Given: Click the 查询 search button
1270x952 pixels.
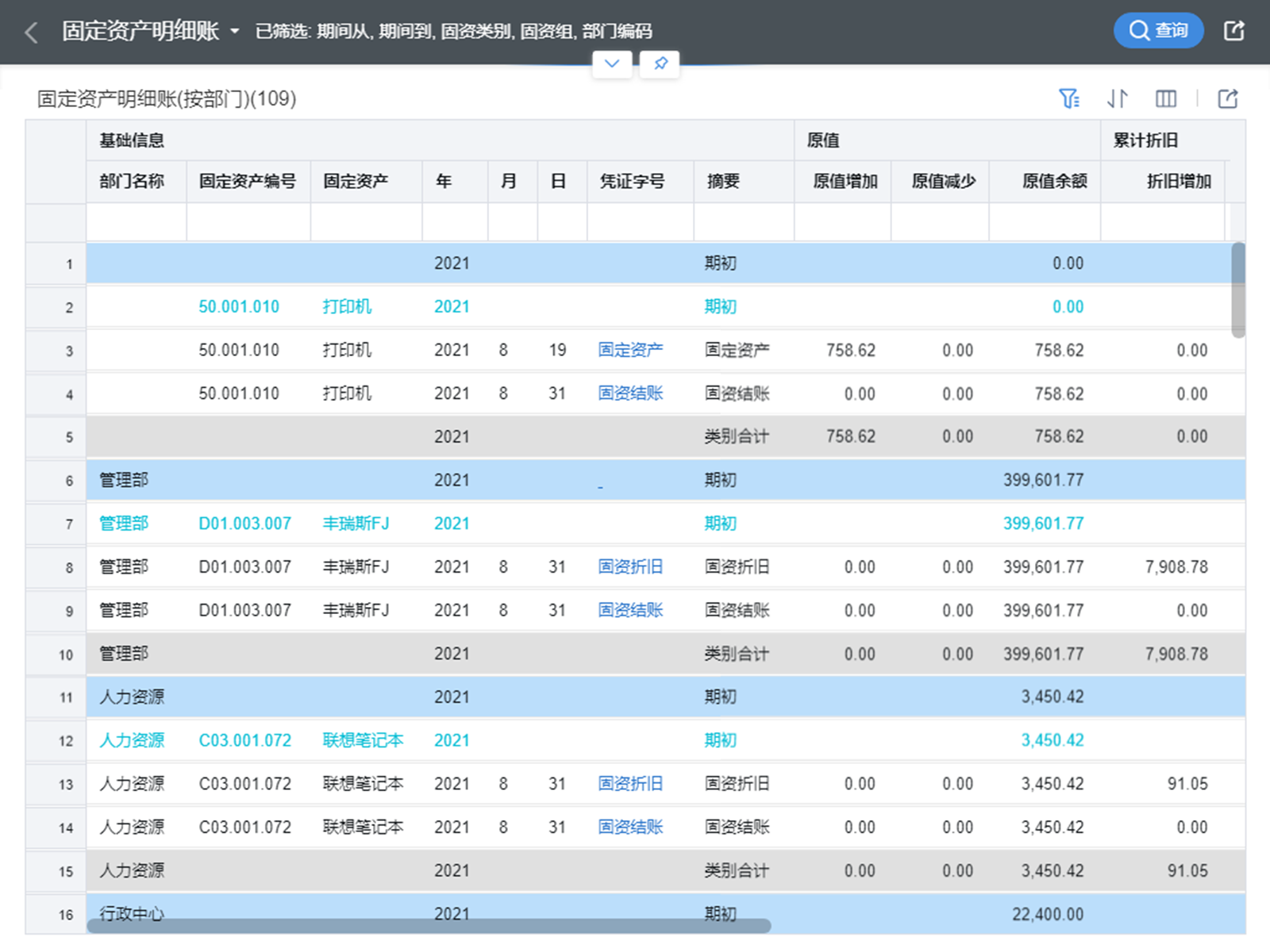Looking at the screenshot, I should (x=1158, y=30).
